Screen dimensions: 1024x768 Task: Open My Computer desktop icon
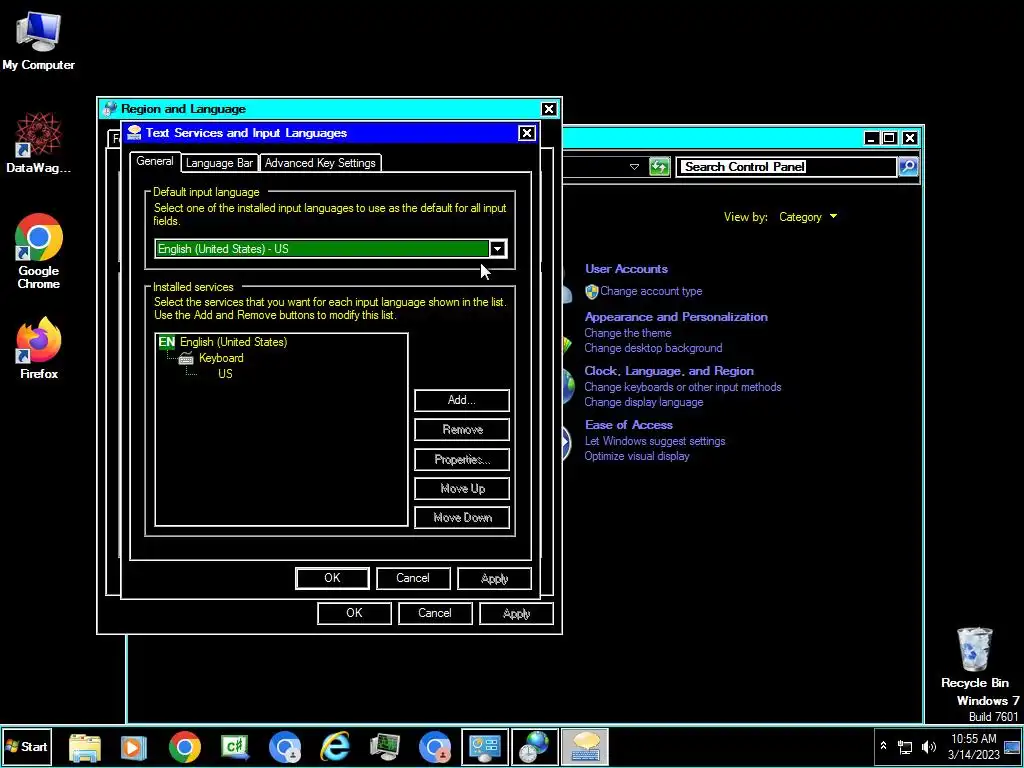coord(38,40)
